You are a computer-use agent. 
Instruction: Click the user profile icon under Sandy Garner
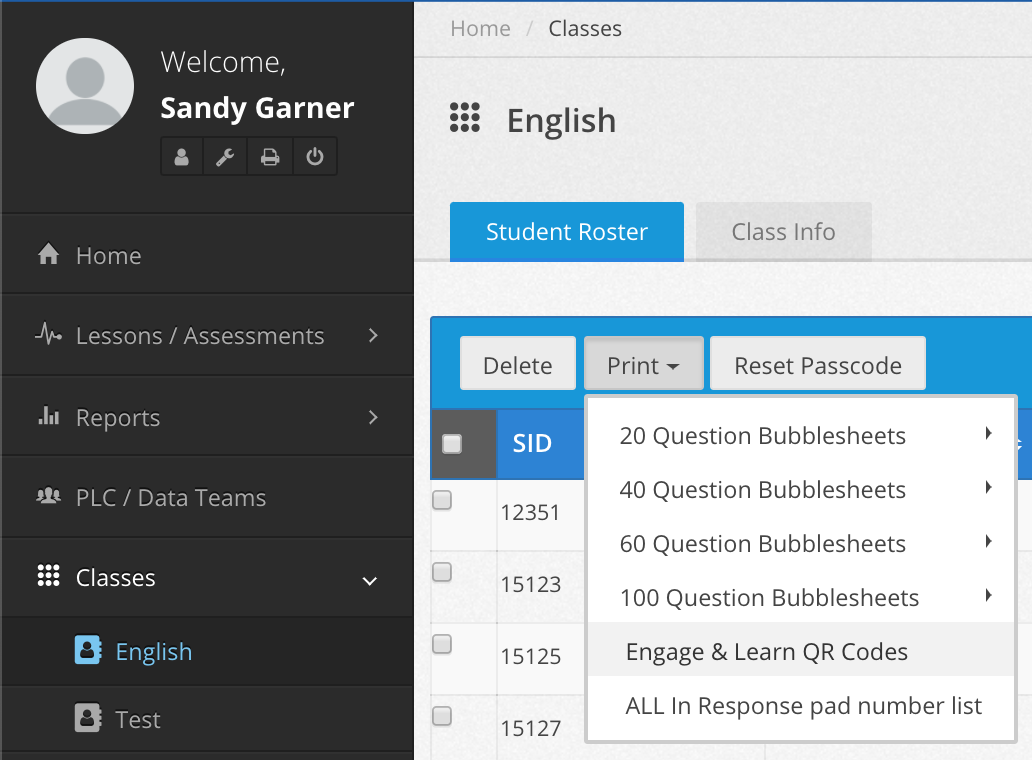[182, 157]
